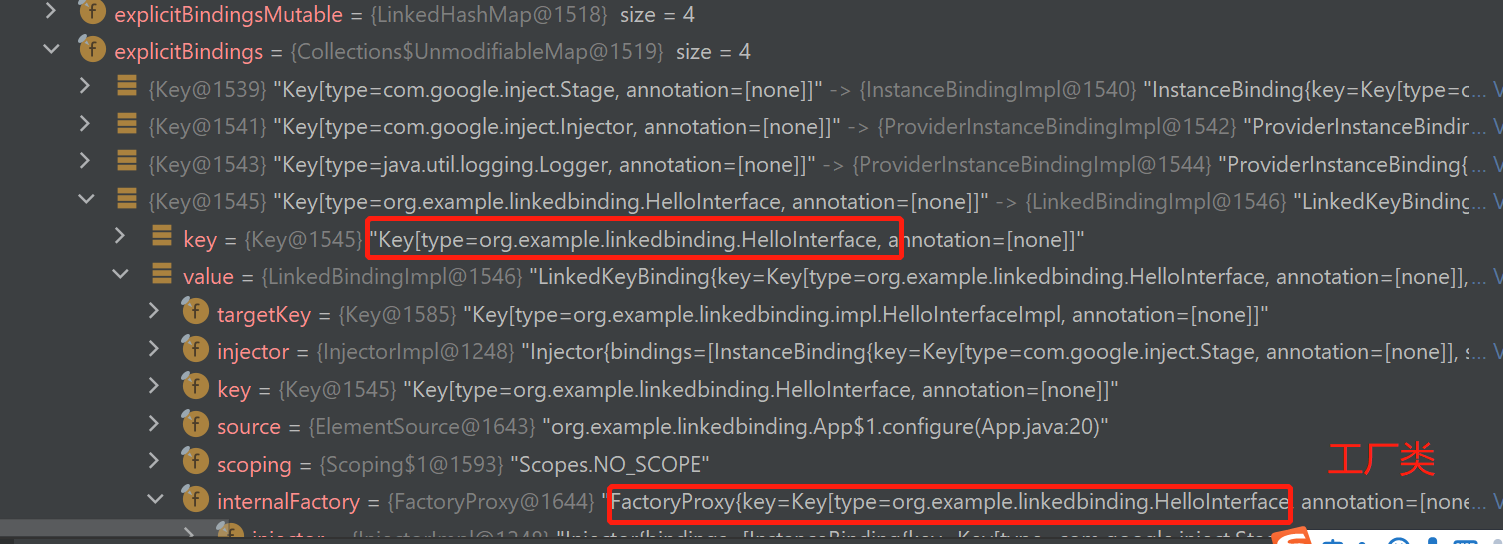1503x544 pixels.
Task: Collapse the value LinkedBindingImpl@1546 node
Action: tap(121, 274)
